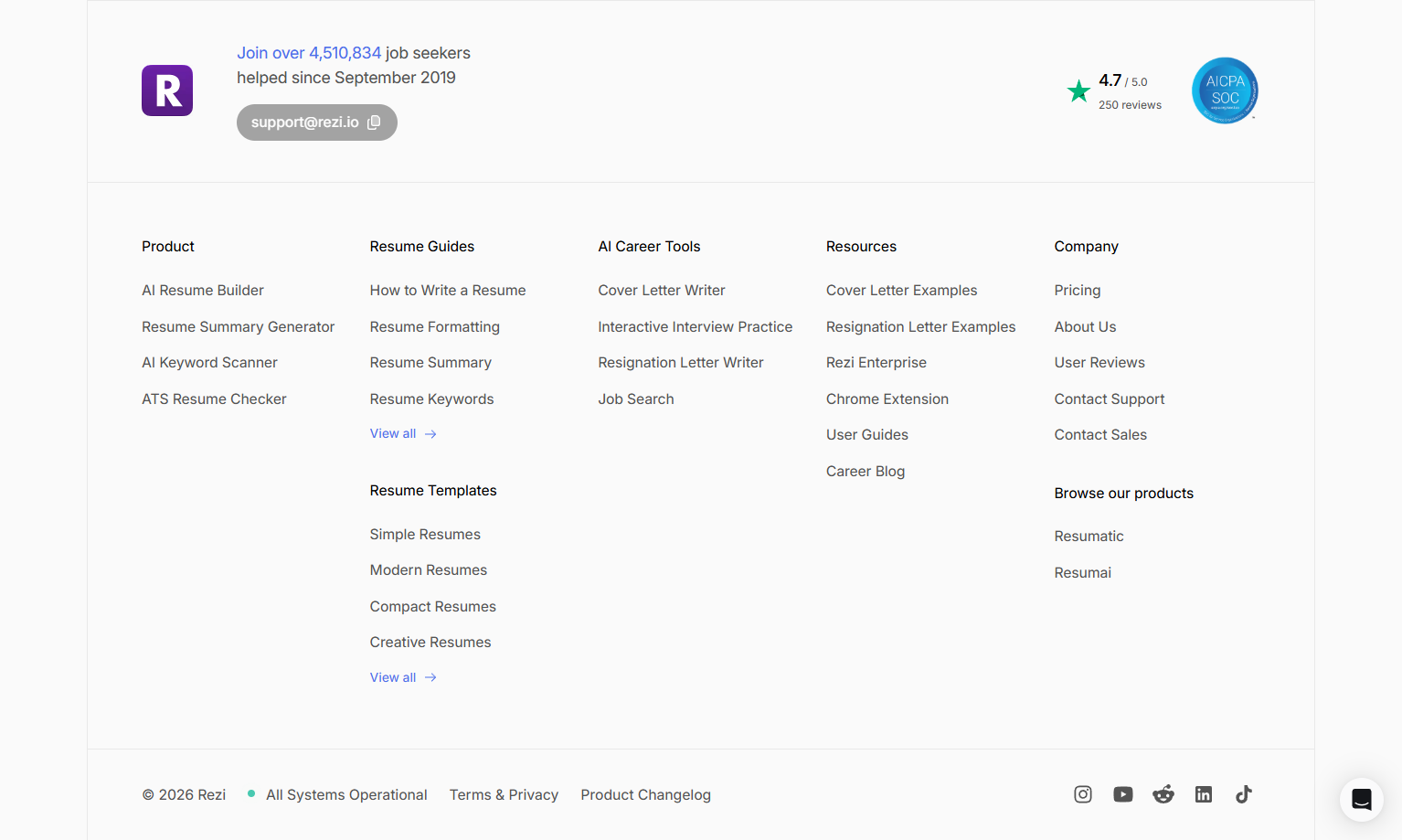The image size is (1402, 840).
Task: Visit Rezi's Reddit community
Action: 1163,794
